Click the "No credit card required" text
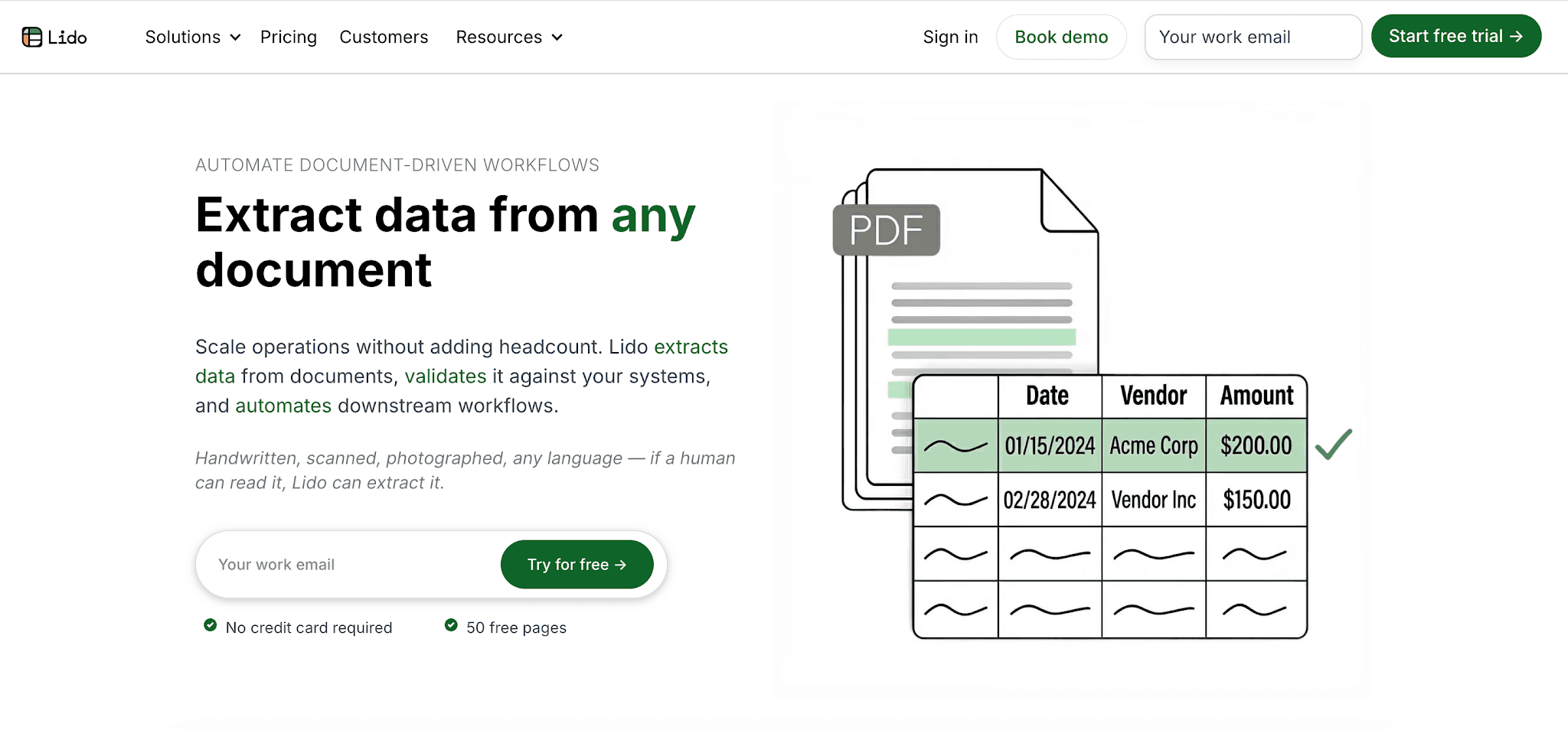Viewport: 1568px width, 730px height. 309,627
